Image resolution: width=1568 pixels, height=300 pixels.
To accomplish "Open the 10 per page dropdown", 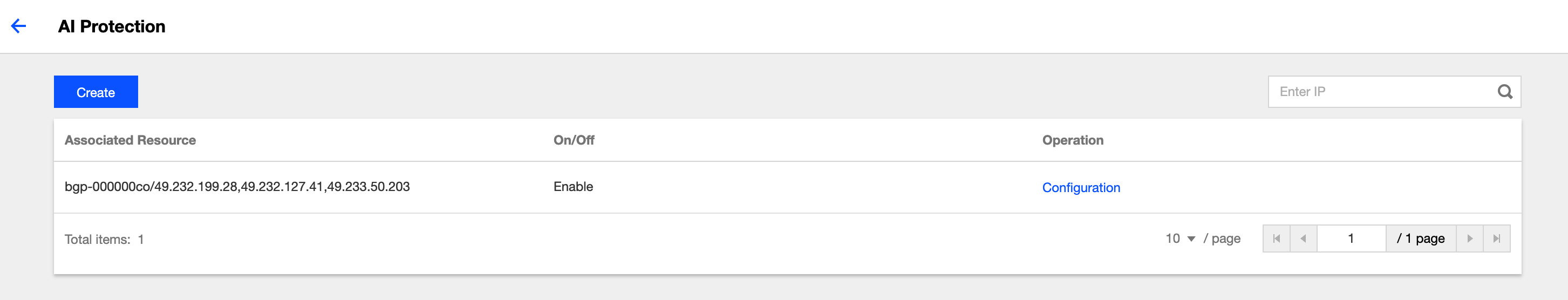I will tap(1180, 238).
